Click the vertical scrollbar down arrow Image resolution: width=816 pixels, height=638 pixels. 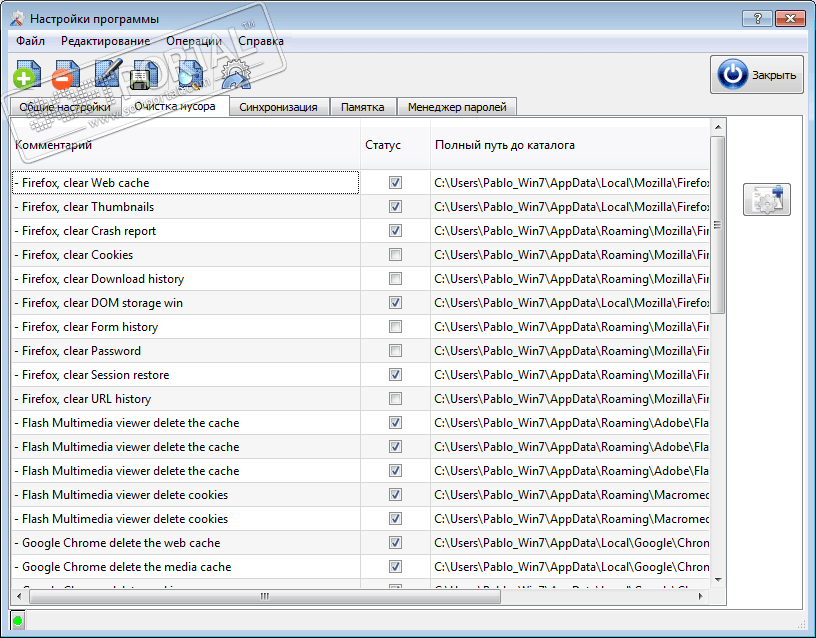718,580
